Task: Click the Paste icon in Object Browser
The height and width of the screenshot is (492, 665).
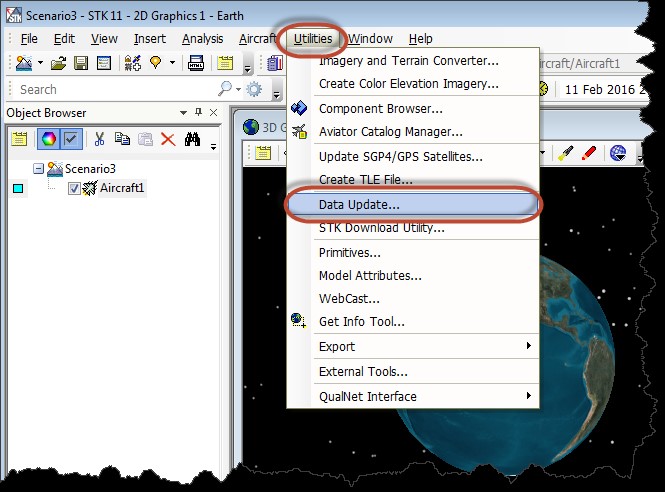Action: click(145, 139)
